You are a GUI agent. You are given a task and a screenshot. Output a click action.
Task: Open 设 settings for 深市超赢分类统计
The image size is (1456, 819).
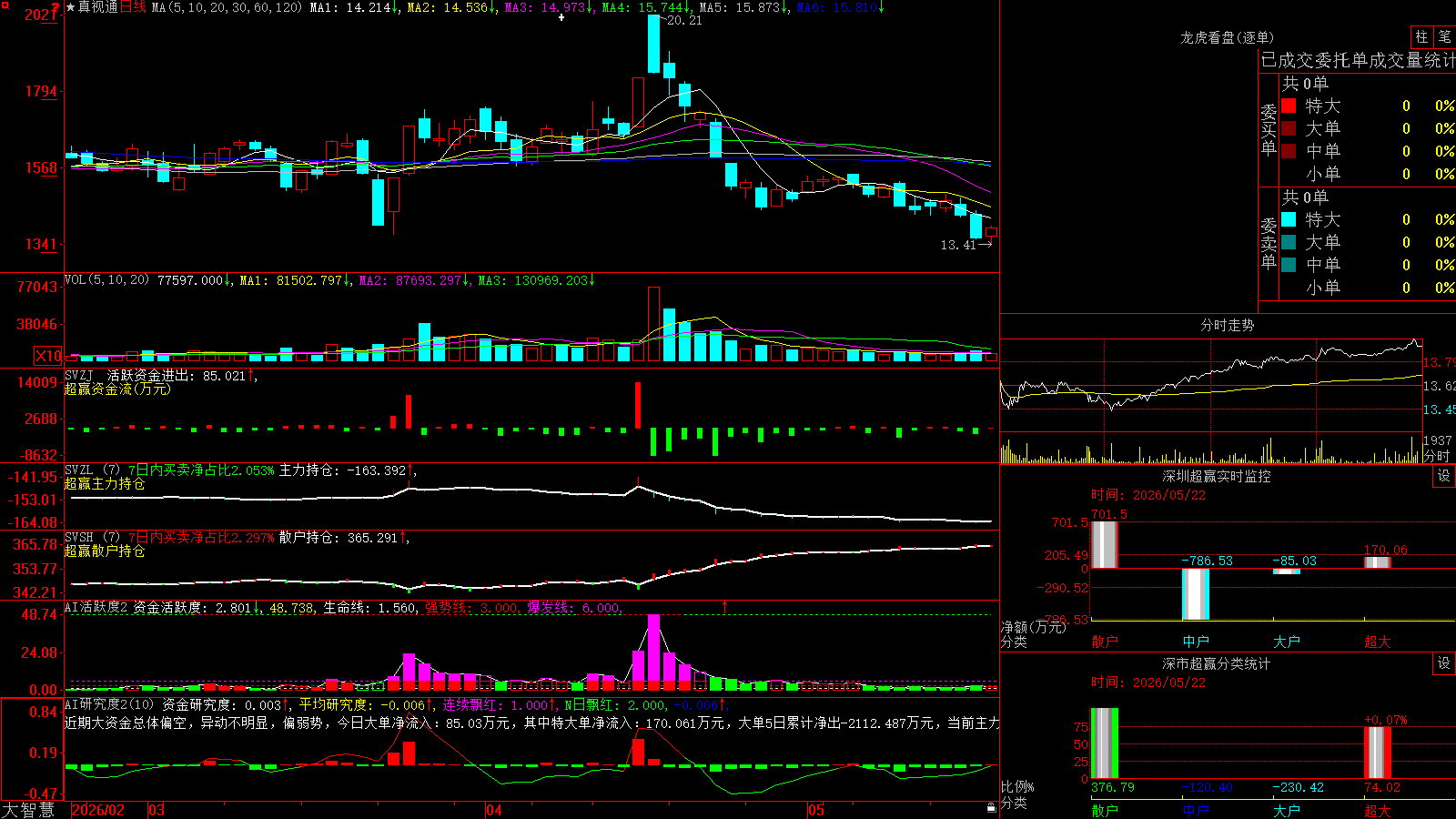1444,663
